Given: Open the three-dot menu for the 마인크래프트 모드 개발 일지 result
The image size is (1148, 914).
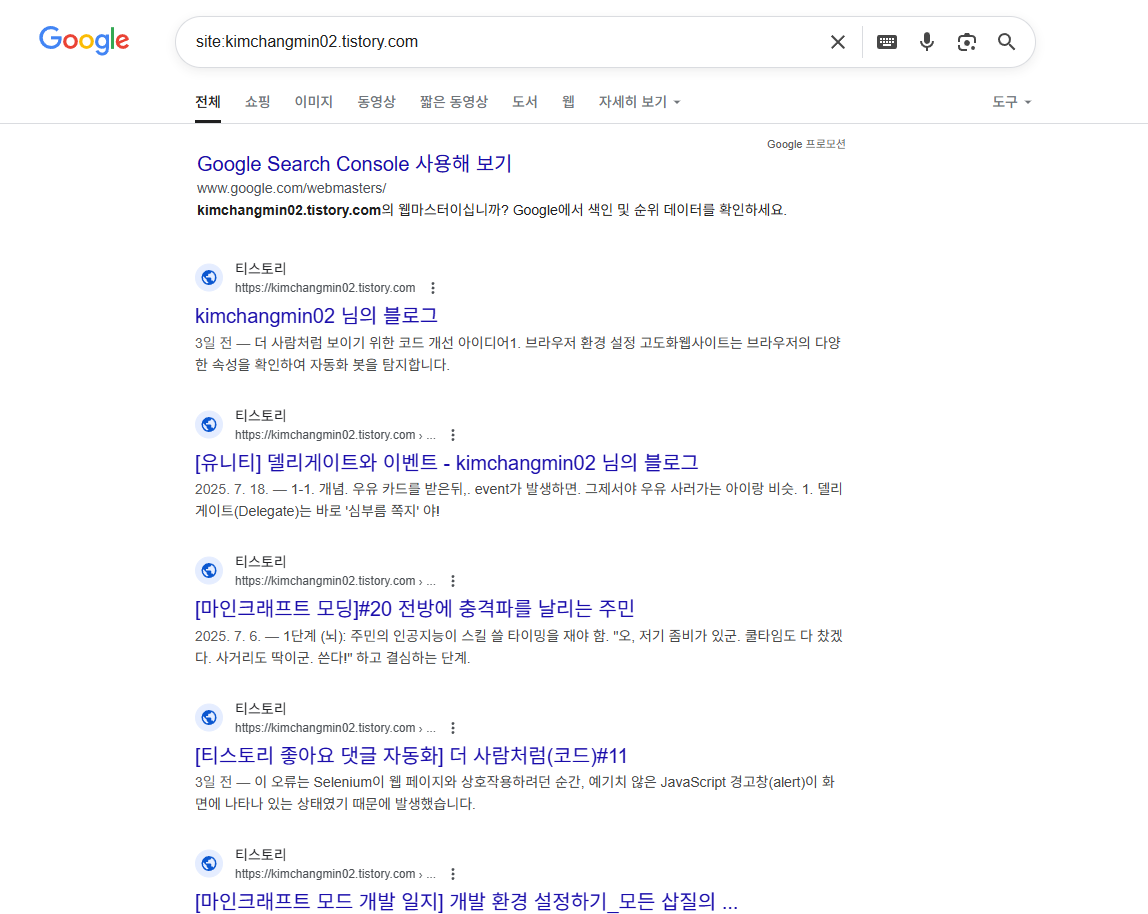Looking at the screenshot, I should pyautogui.click(x=453, y=874).
